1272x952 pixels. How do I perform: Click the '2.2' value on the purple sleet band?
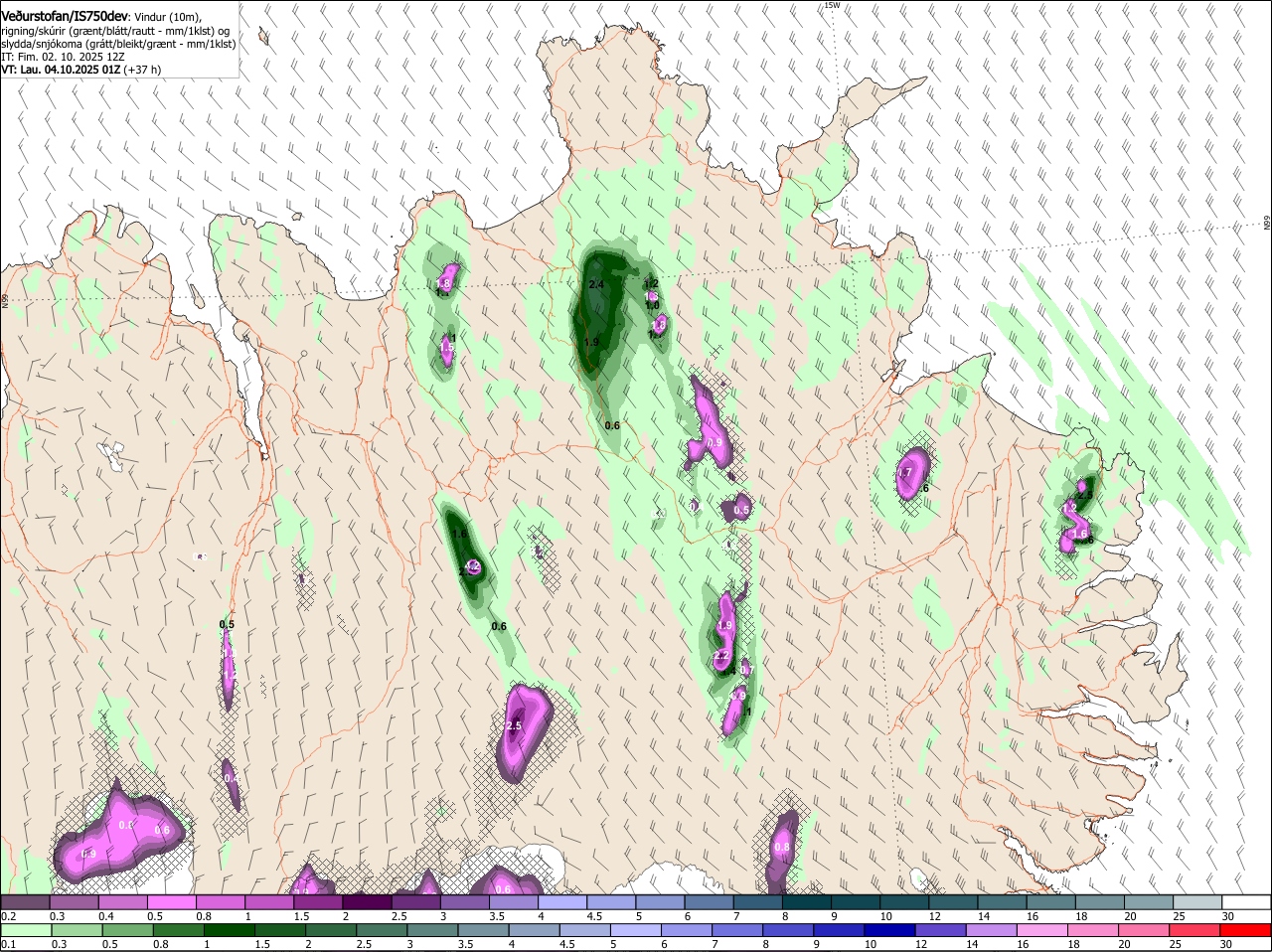[x=722, y=656]
